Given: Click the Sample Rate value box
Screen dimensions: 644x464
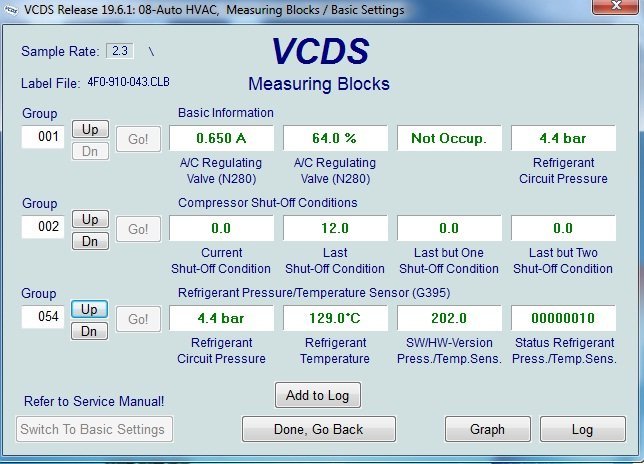Looking at the screenshot, I should (x=120, y=51).
